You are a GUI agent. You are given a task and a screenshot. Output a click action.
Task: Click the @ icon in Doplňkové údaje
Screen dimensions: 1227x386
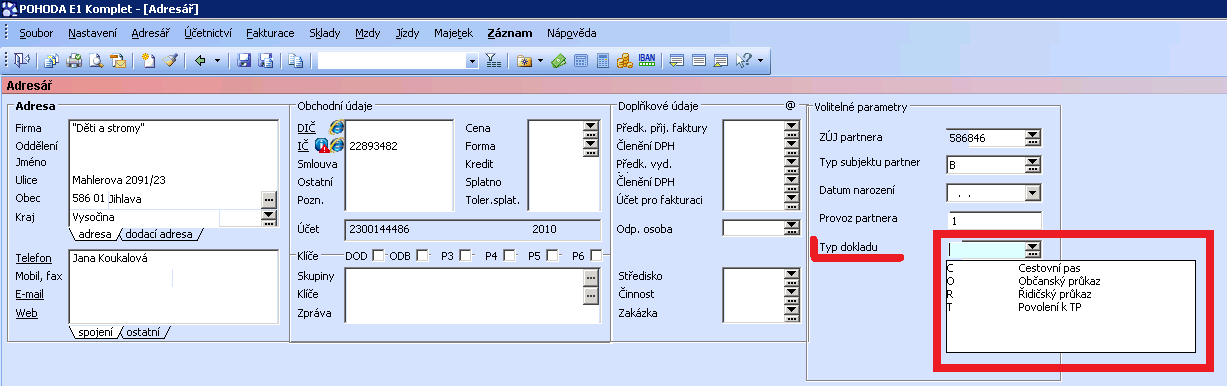[x=790, y=105]
